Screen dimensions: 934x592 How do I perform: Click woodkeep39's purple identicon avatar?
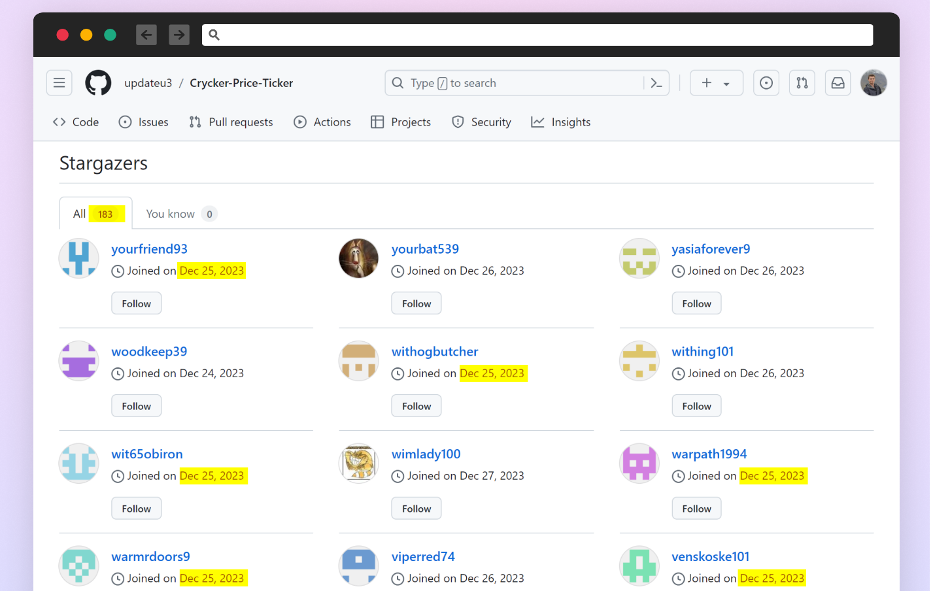(79, 361)
